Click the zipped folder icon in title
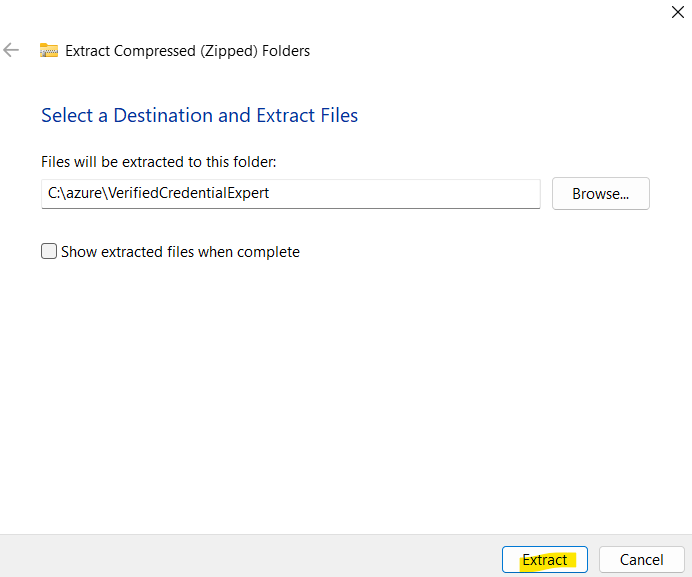Screen dimensions: 692x577 (x=49, y=50)
